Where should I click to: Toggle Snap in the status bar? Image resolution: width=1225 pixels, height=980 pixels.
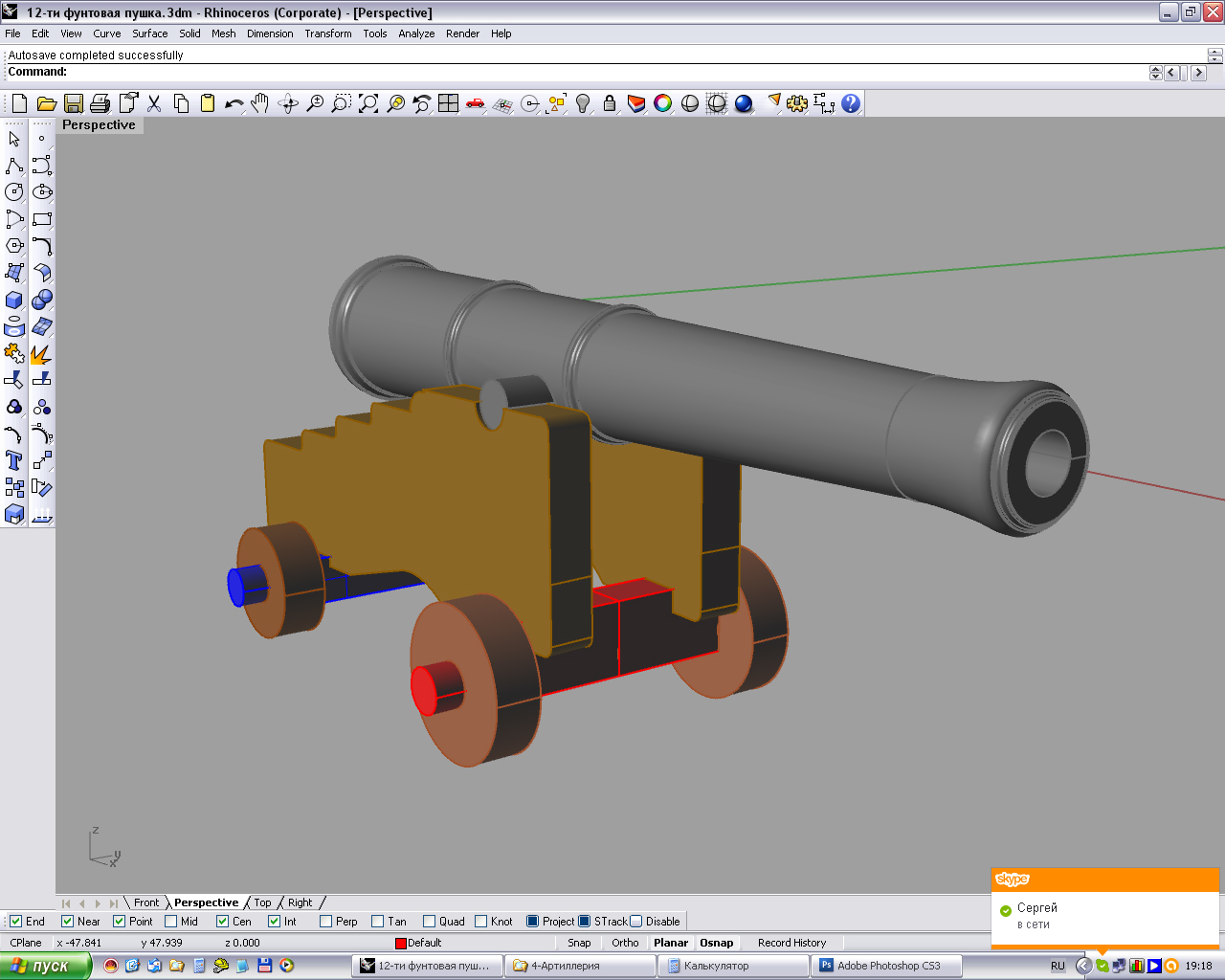coord(579,943)
